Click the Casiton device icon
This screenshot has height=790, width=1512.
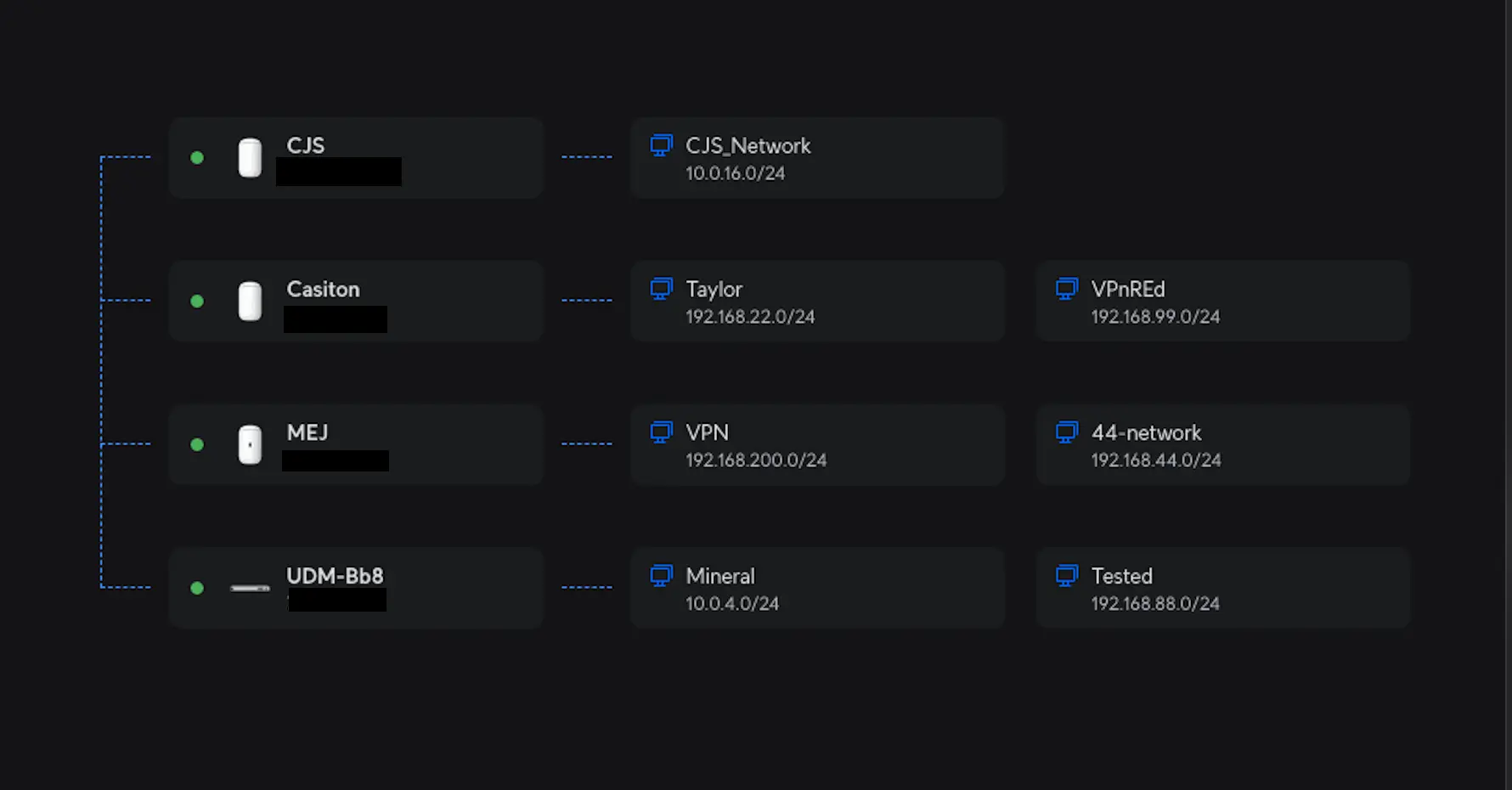pyautogui.click(x=250, y=302)
